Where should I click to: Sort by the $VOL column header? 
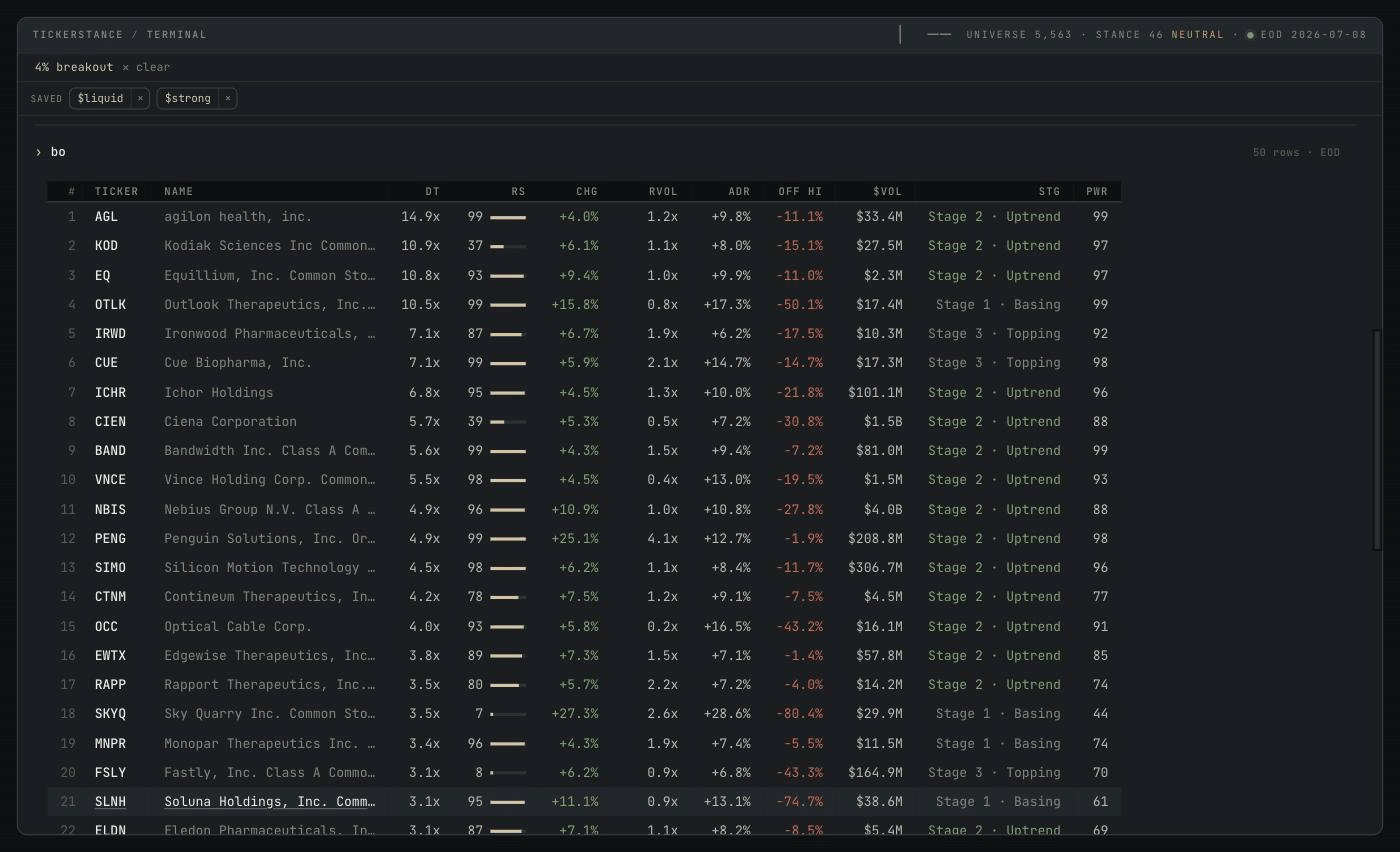[887, 191]
